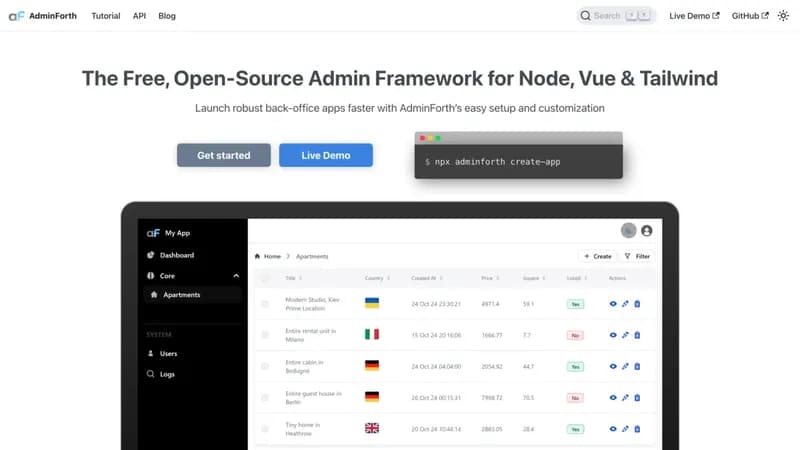
Task: Click the Search input field
Action: click(x=616, y=16)
